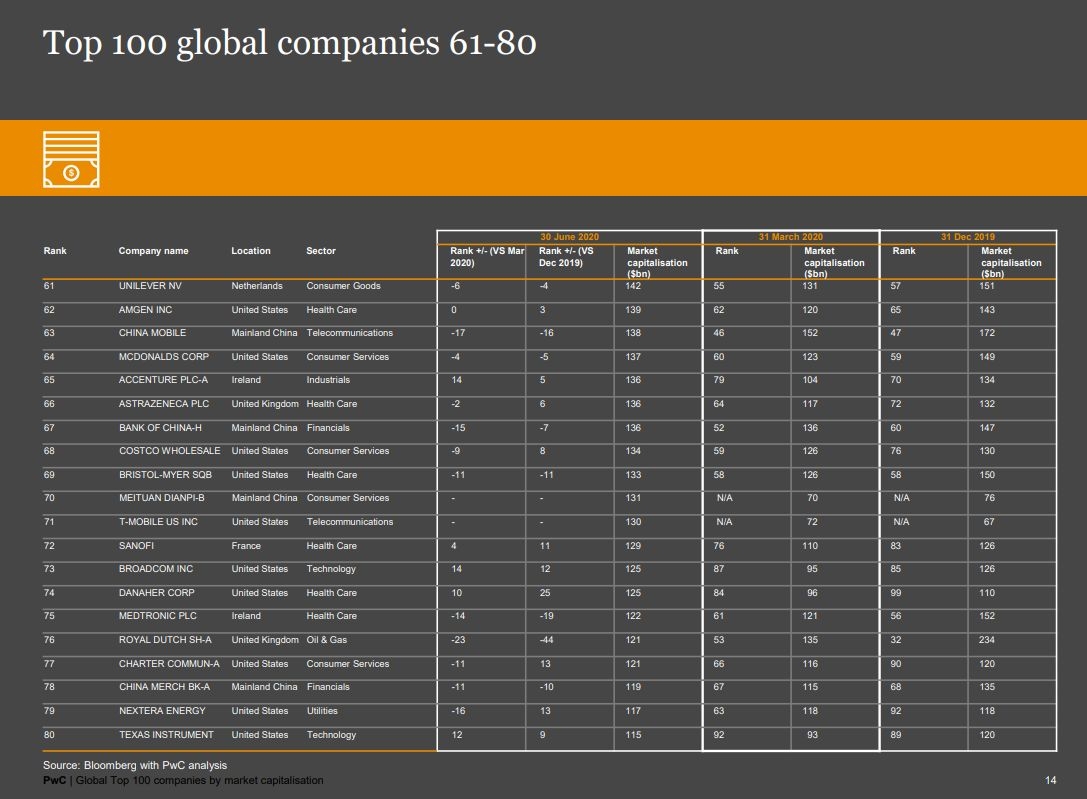Select the '31 March 2020' period heading
Image resolution: width=1087 pixels, height=799 pixels.
tap(791, 237)
